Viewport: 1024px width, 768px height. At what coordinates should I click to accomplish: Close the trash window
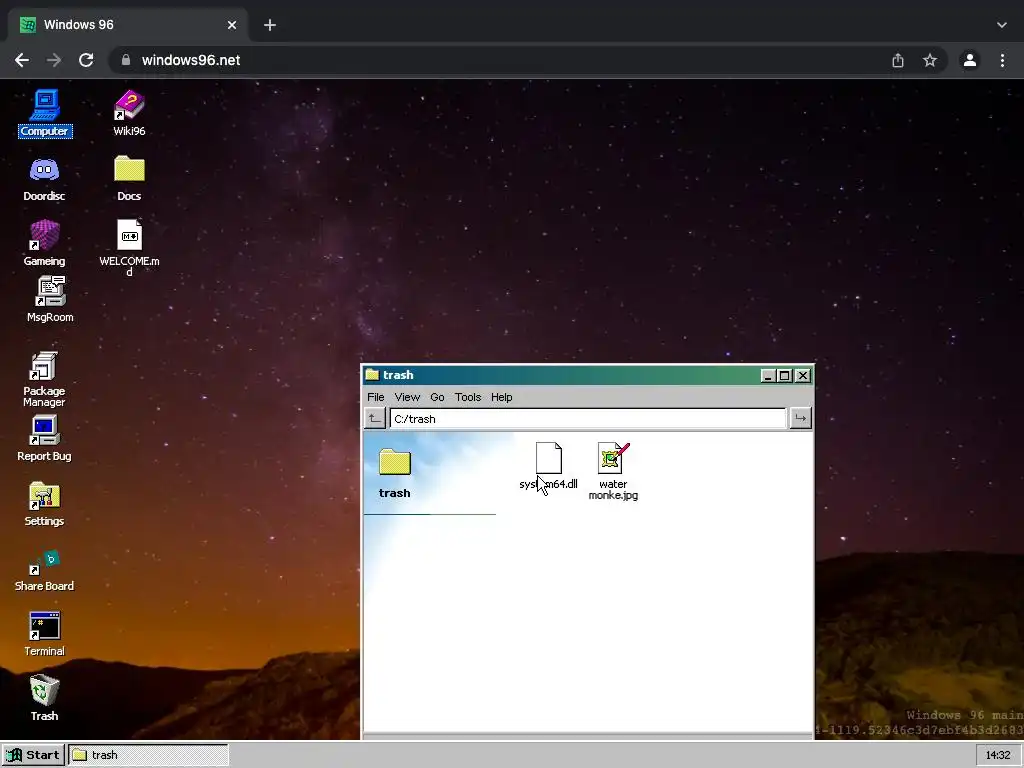(803, 376)
